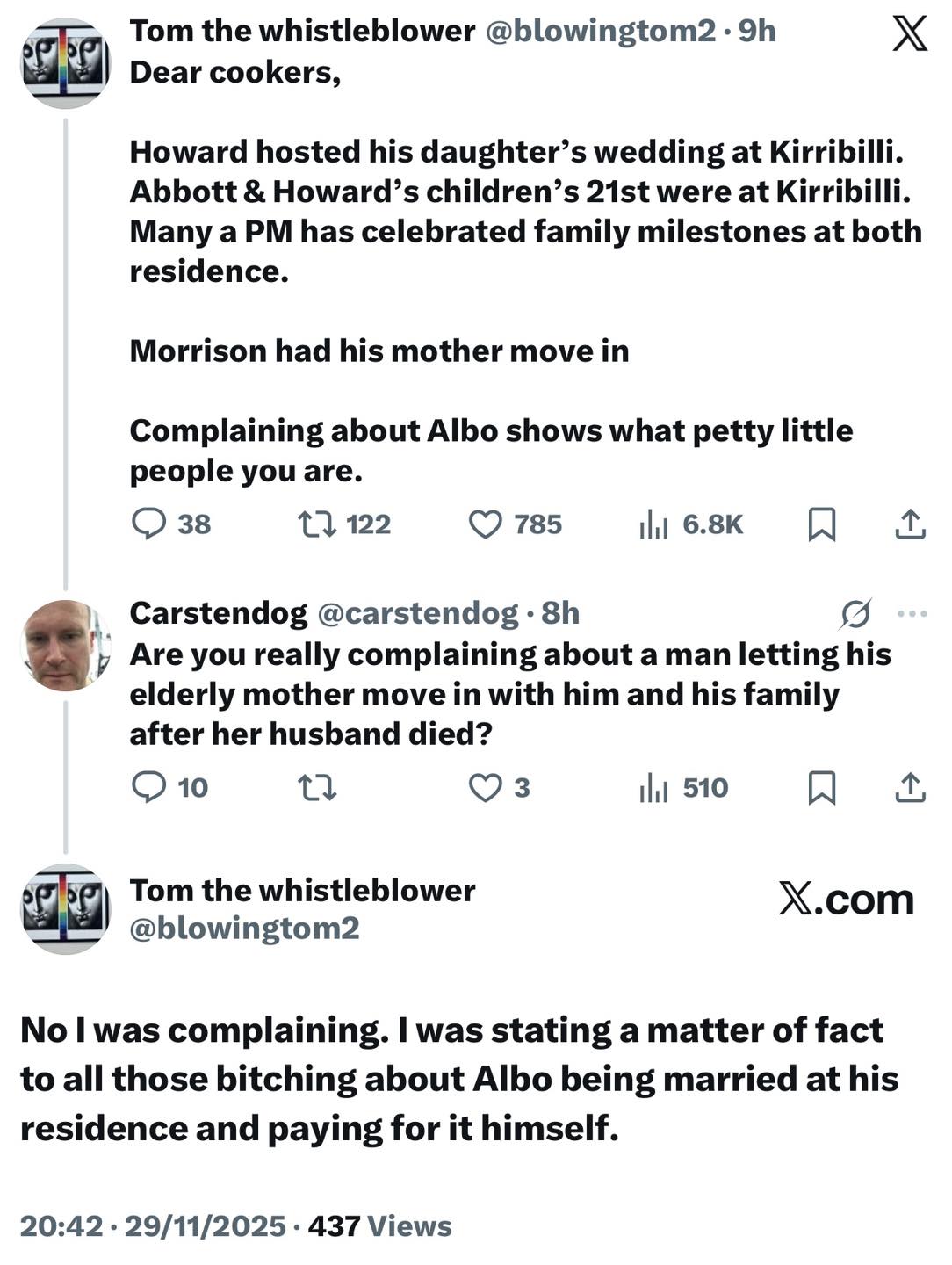Repost Carstendog's reply
Screen dimensions: 952x1265
[317, 787]
